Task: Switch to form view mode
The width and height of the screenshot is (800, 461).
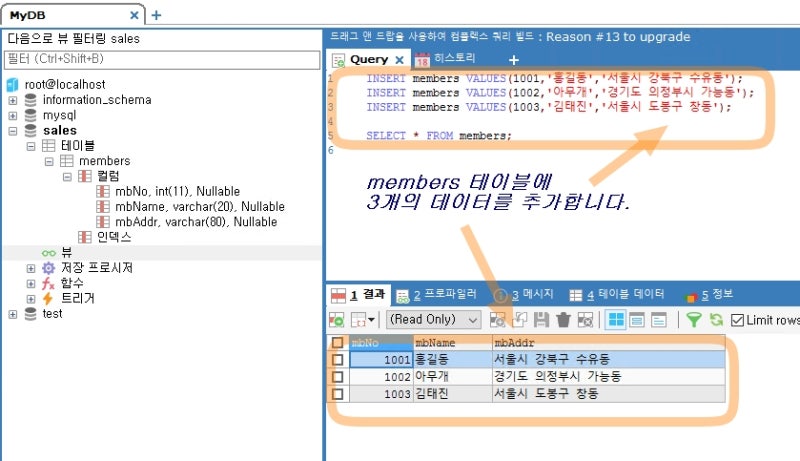Action: 637,320
